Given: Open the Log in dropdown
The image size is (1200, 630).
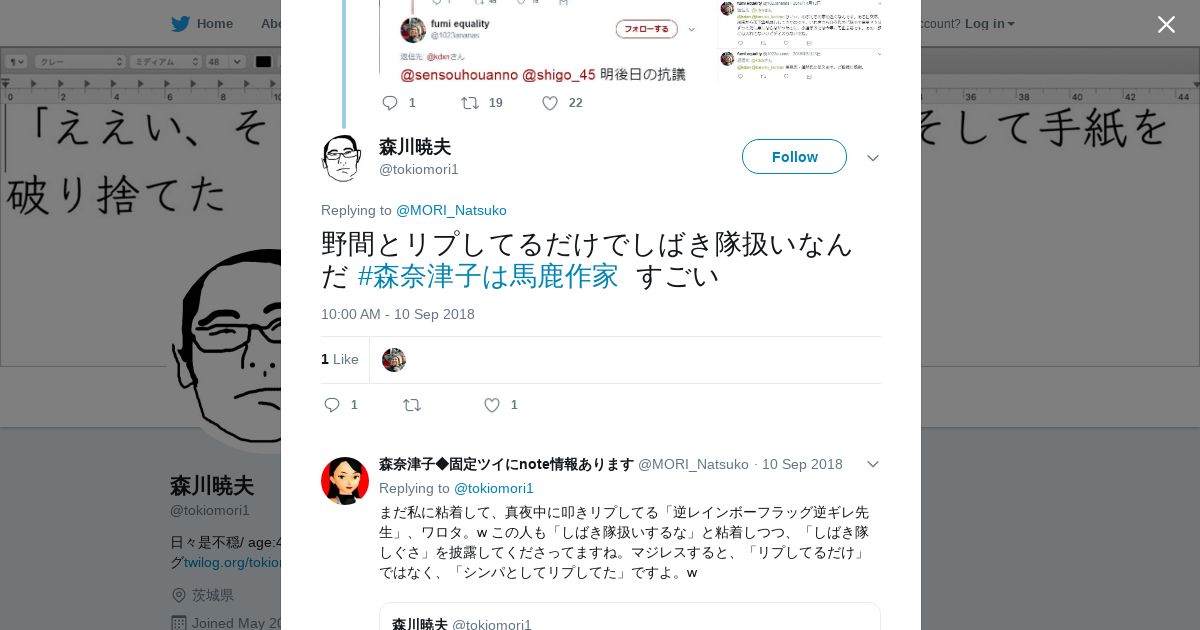Looking at the screenshot, I should tap(989, 24).
